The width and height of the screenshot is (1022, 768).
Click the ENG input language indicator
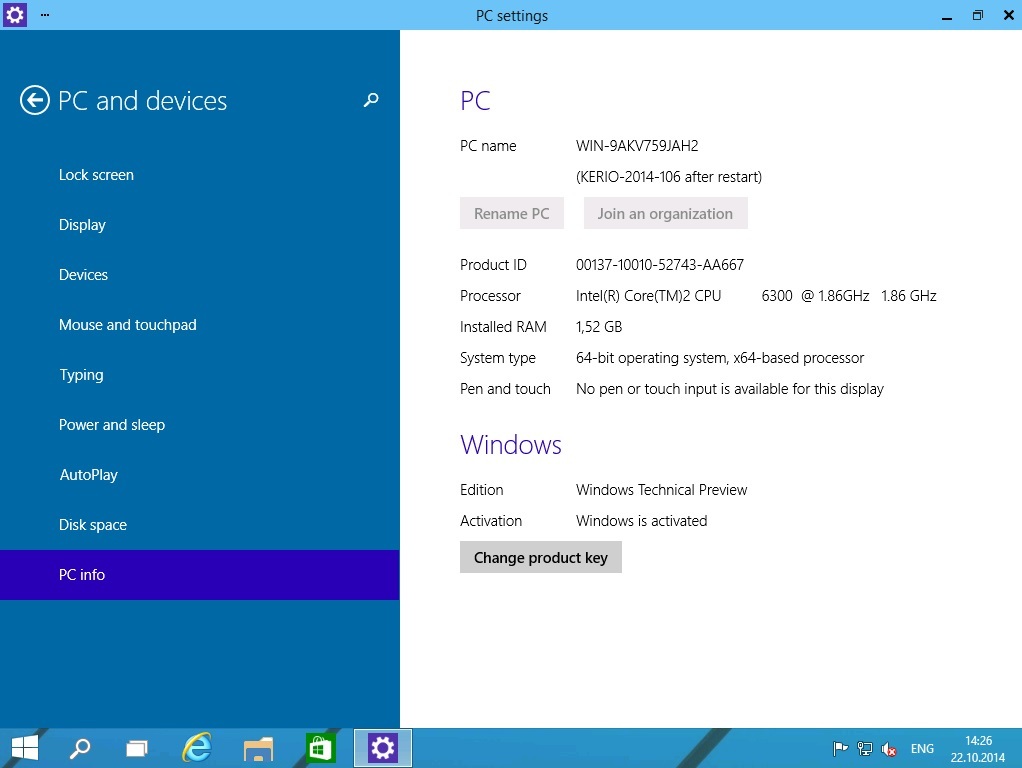pos(922,749)
